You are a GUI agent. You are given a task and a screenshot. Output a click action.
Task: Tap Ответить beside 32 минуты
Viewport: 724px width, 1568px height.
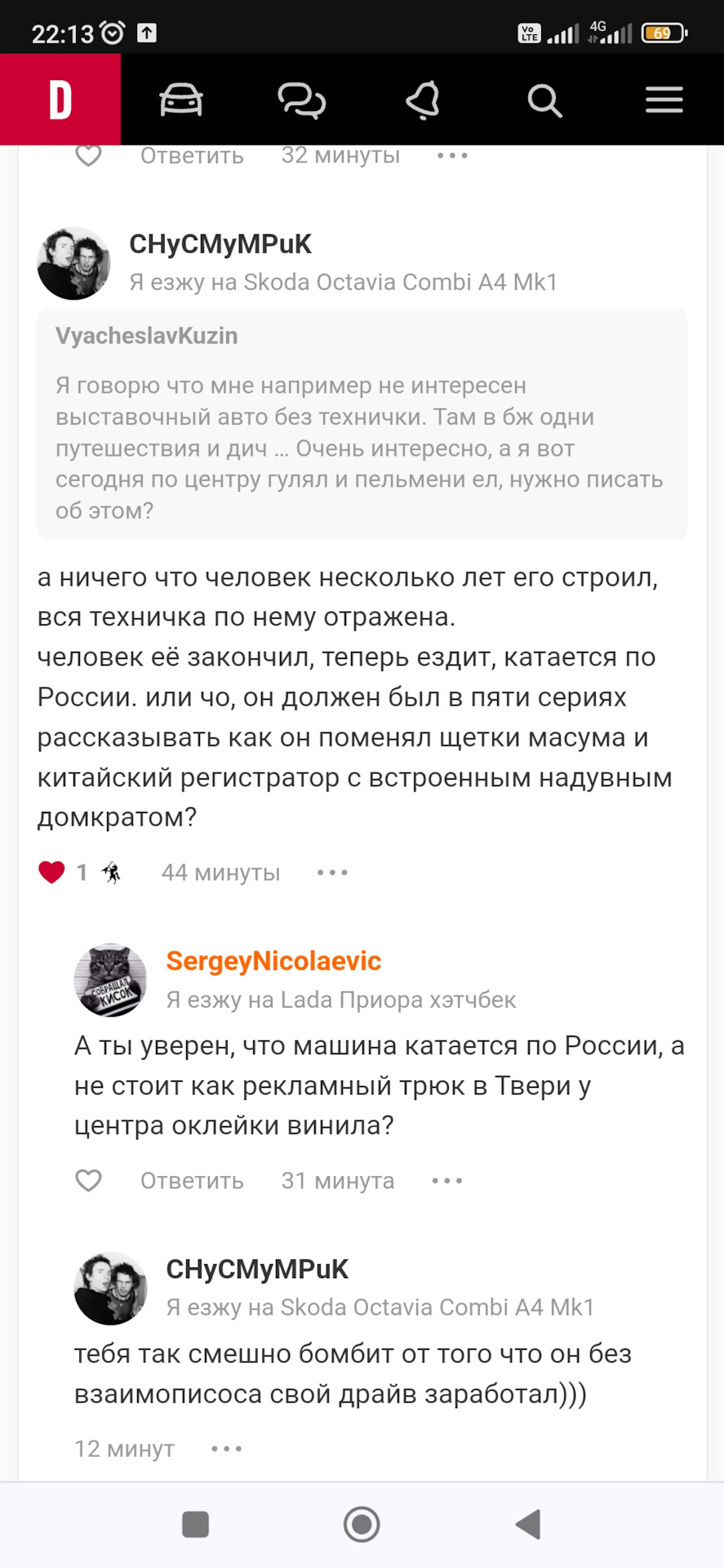192,155
